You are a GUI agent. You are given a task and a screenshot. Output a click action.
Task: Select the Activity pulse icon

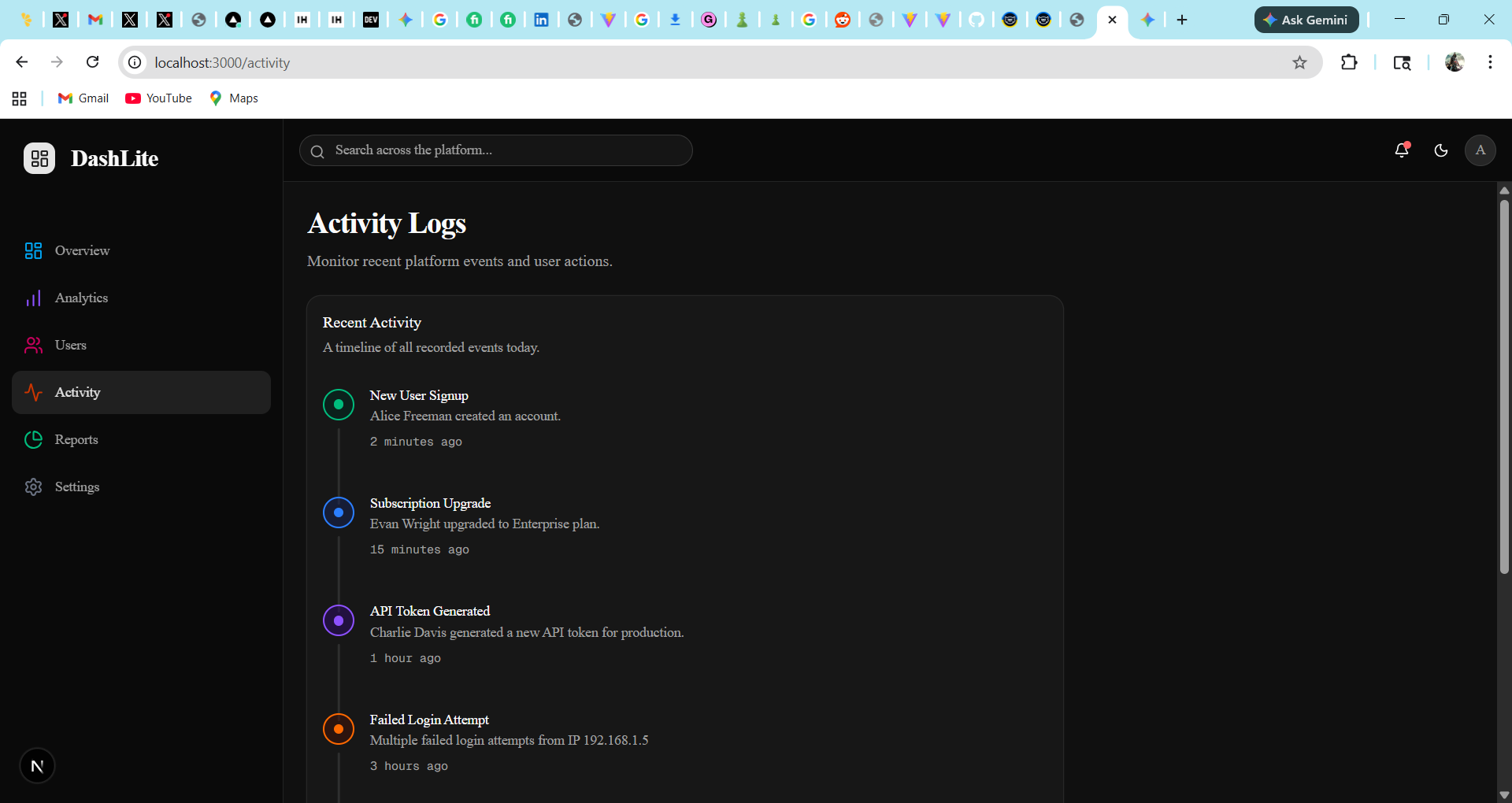[x=33, y=392]
